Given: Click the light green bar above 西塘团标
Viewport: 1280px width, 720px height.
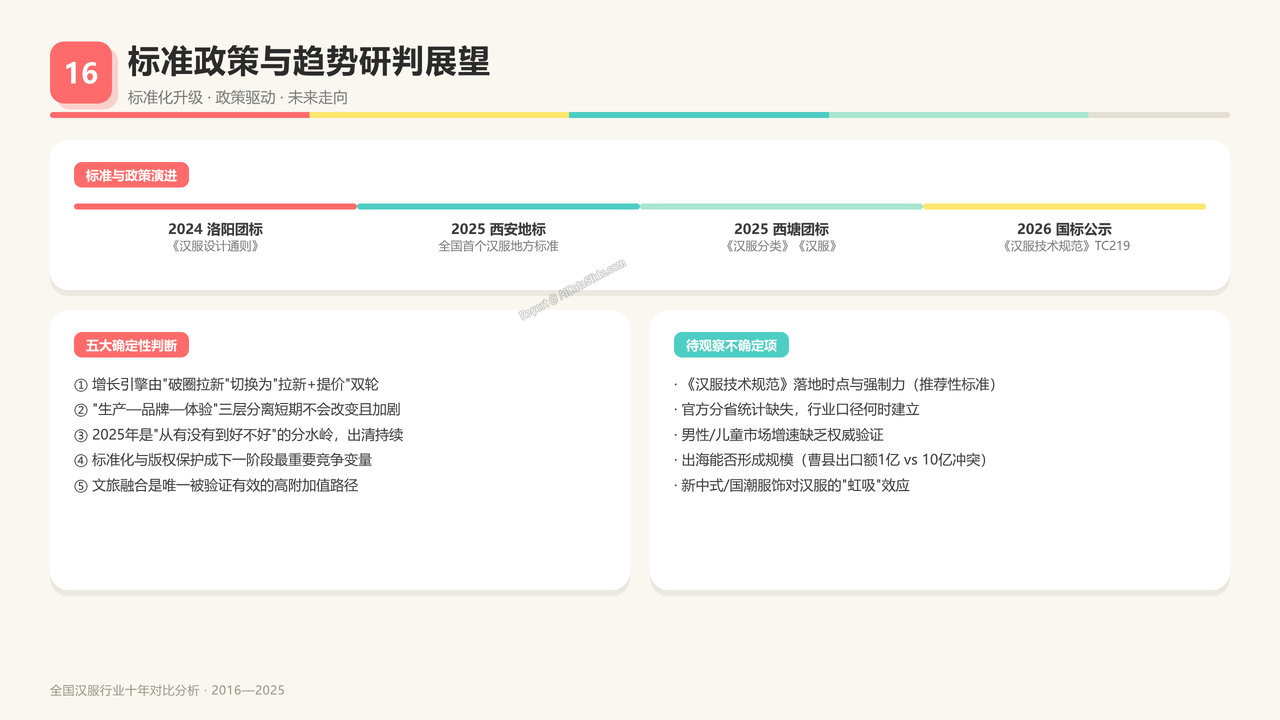Looking at the screenshot, I should [781, 207].
